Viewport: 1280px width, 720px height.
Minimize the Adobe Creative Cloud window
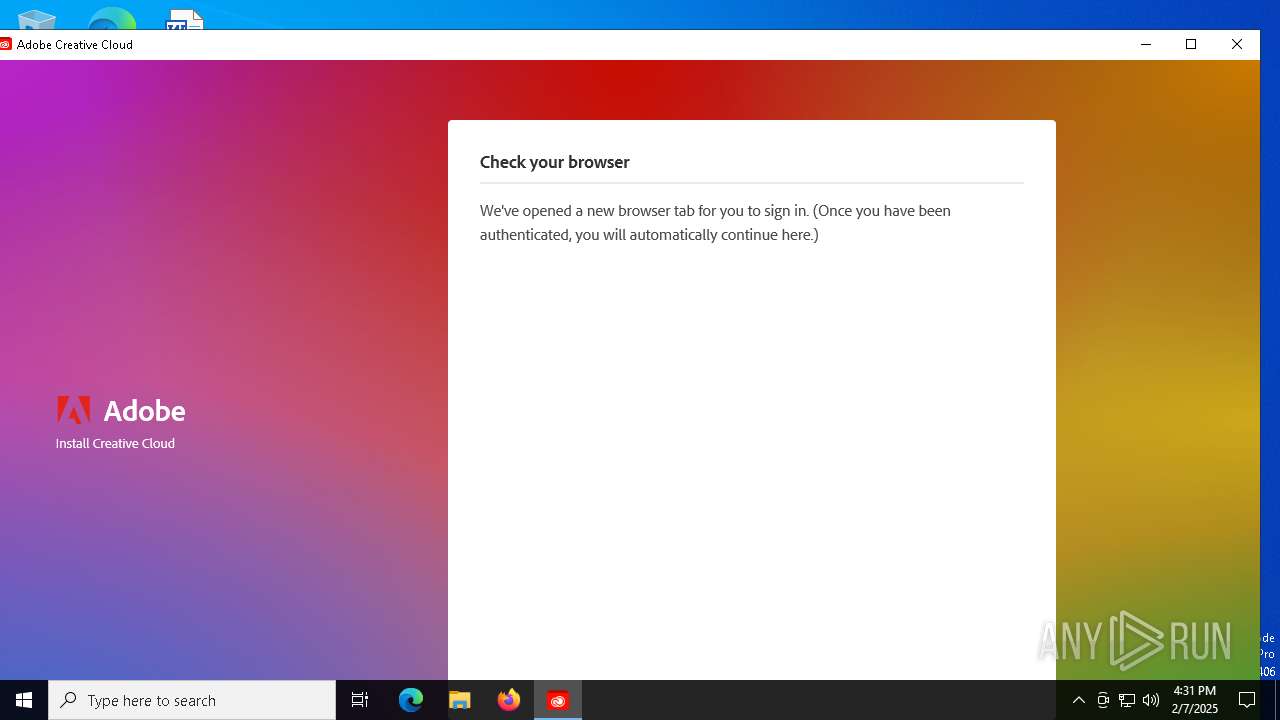(x=1146, y=44)
